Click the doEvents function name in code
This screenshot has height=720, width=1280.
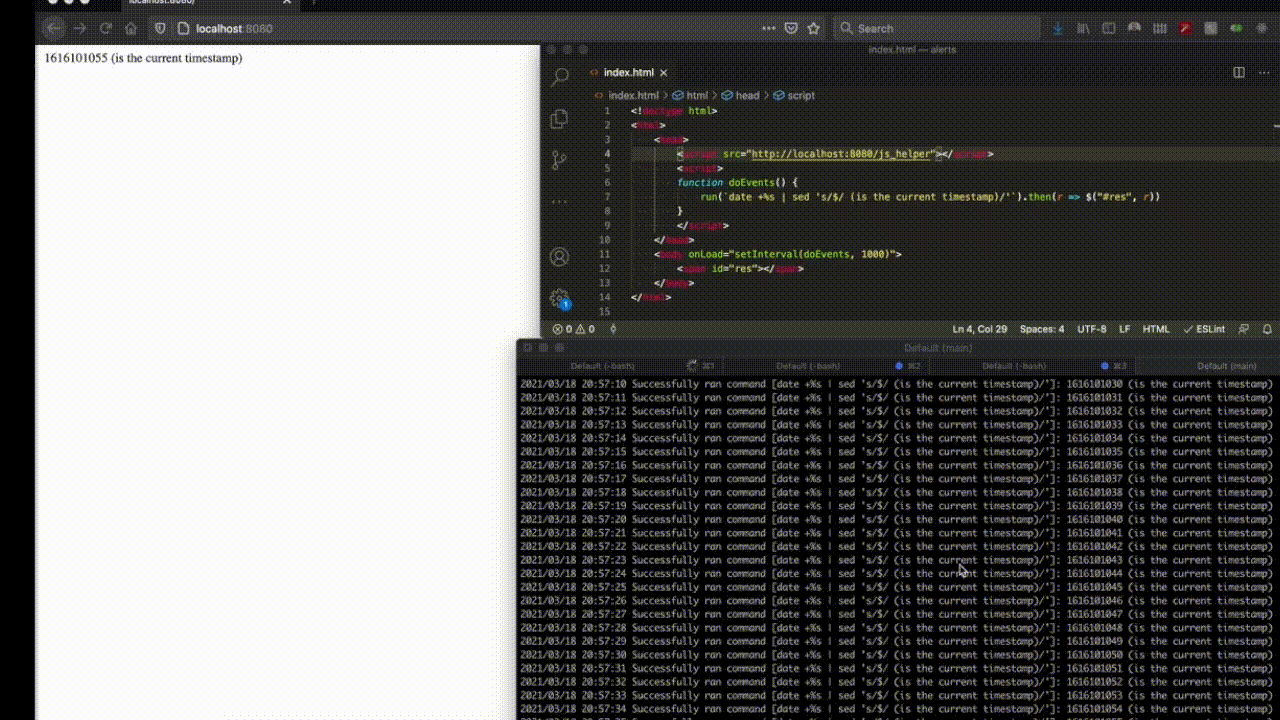pos(750,183)
